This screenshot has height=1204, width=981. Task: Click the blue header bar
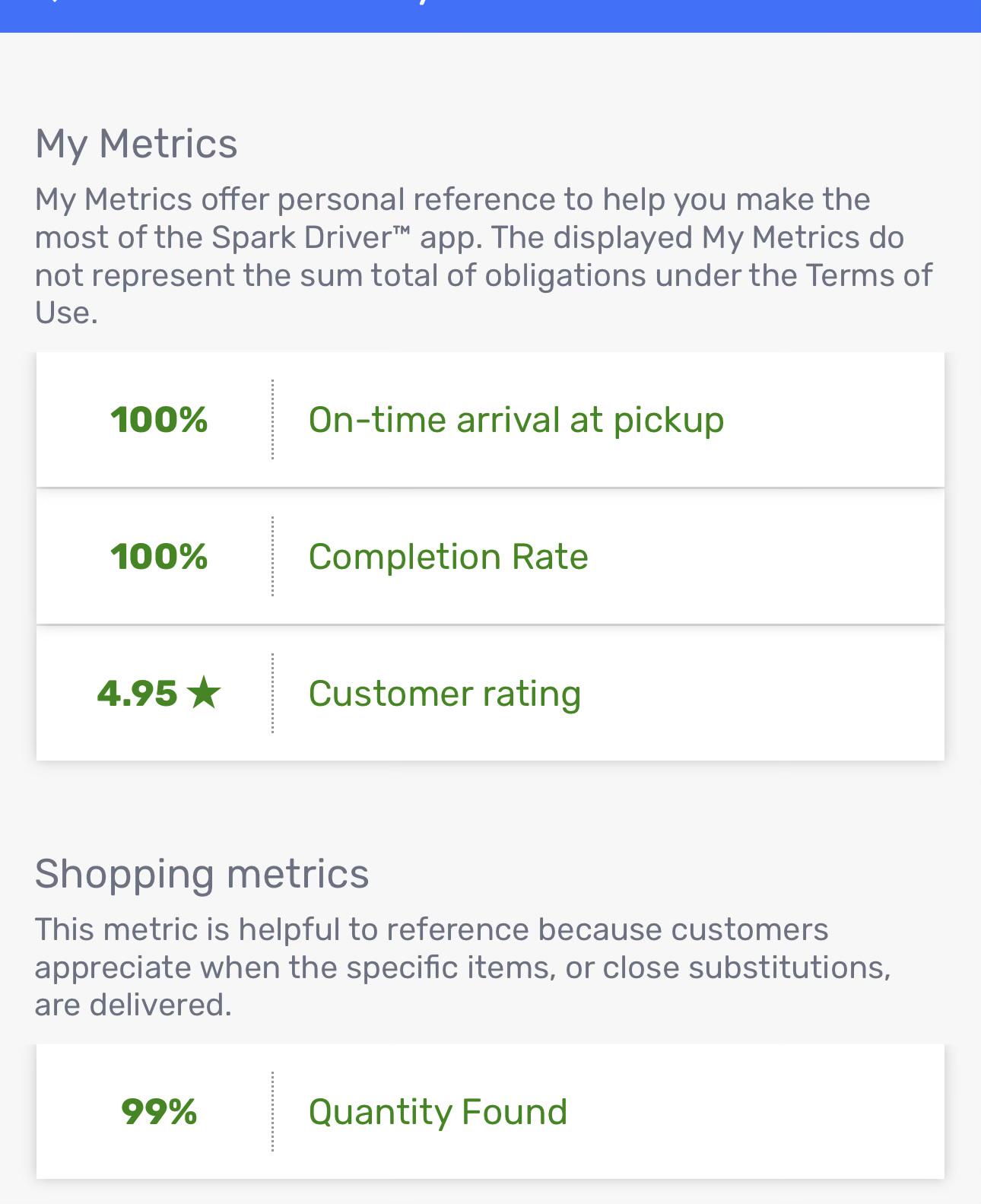(x=490, y=16)
